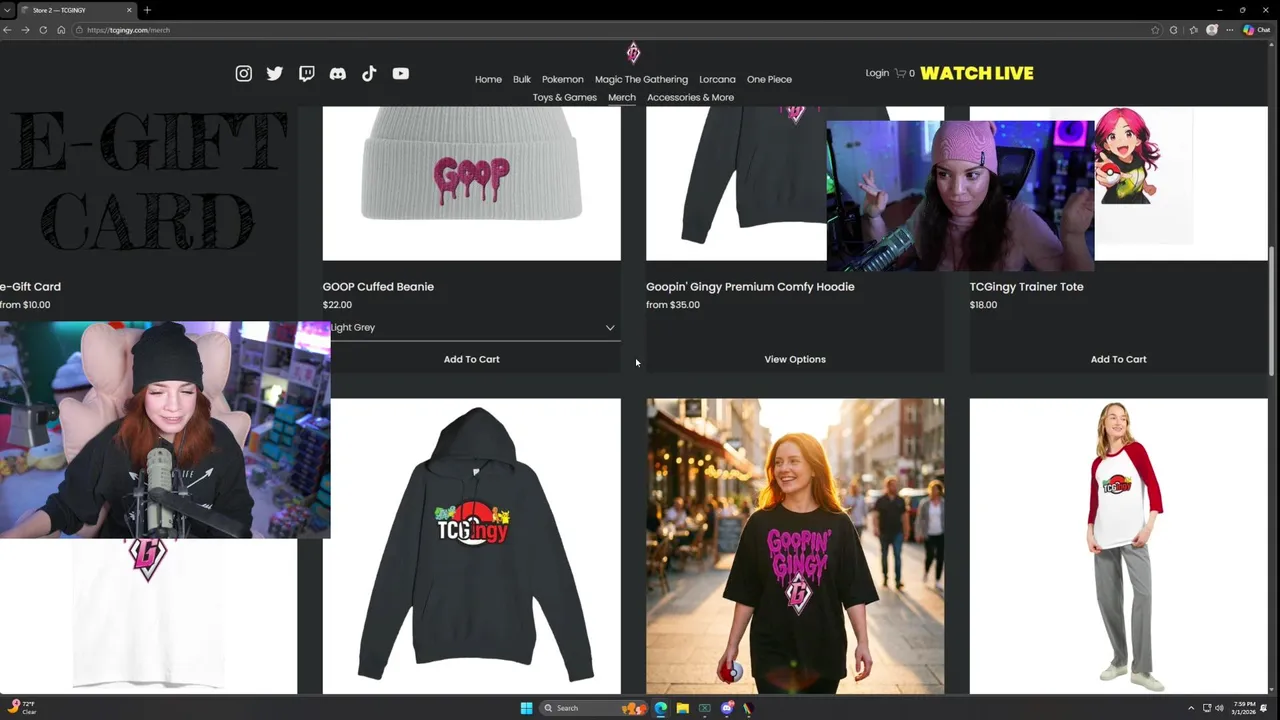Open browser settings ellipsis menu

coord(1230,30)
